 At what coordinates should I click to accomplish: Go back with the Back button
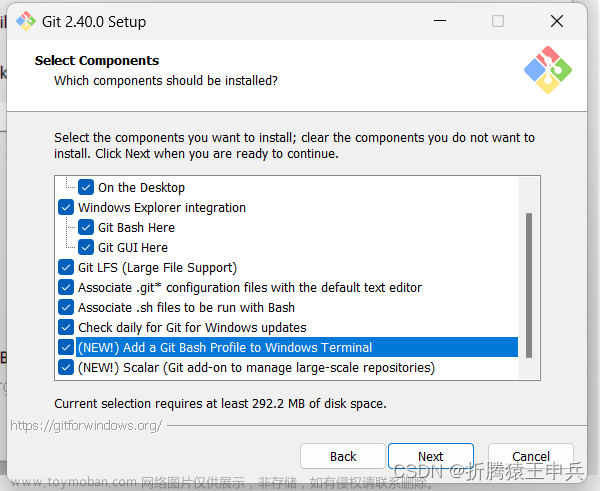tap(343, 456)
